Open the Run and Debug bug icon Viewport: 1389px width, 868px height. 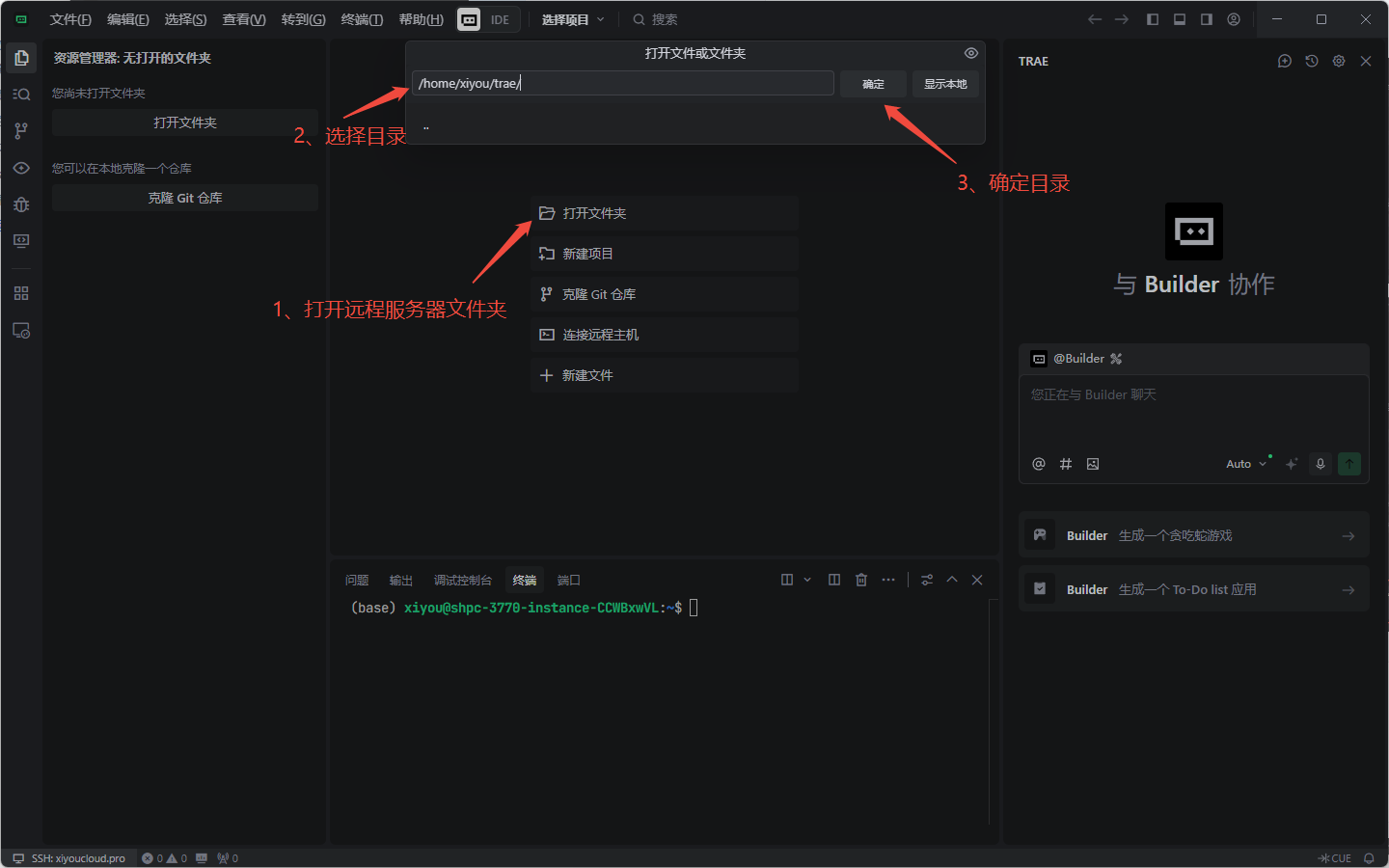pyautogui.click(x=21, y=204)
